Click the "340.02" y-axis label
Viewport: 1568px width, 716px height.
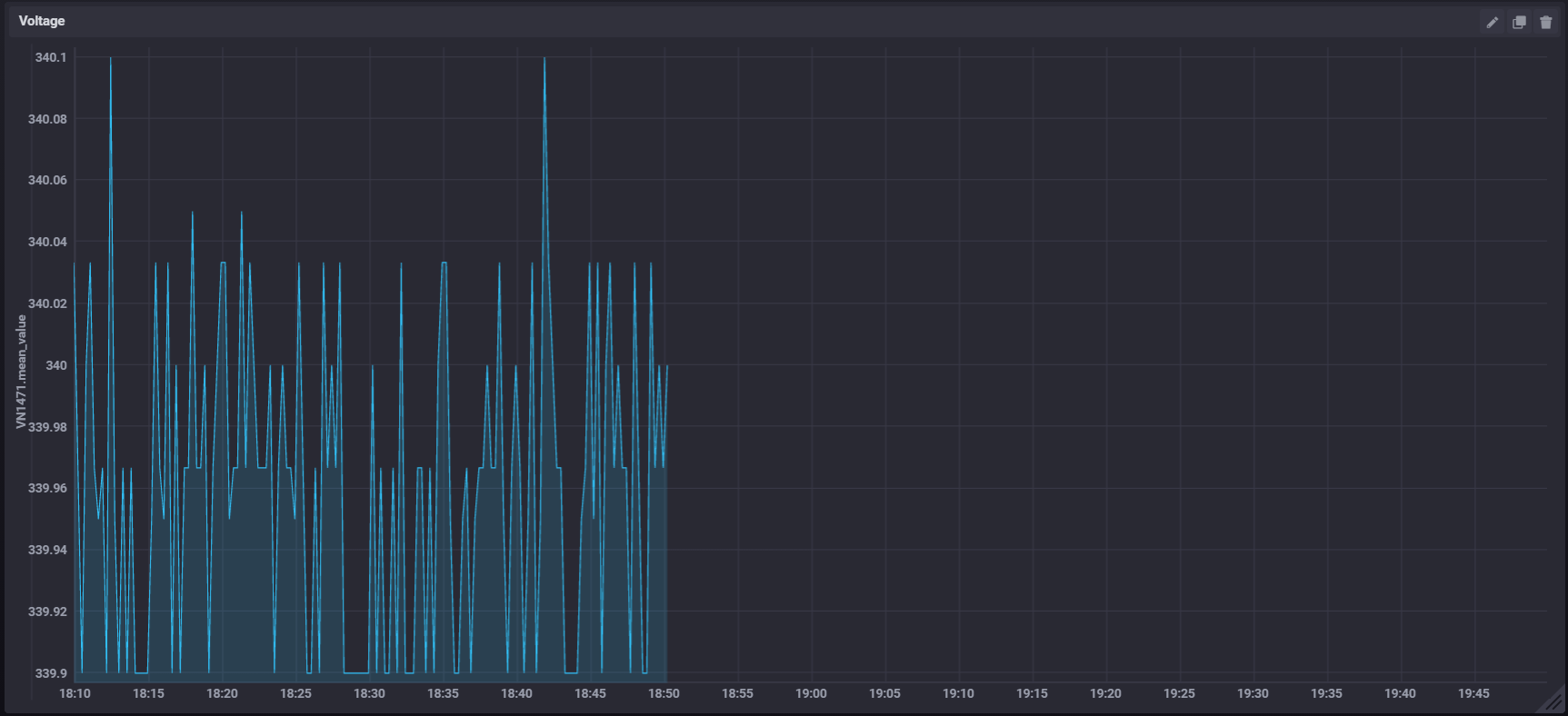tap(47, 303)
